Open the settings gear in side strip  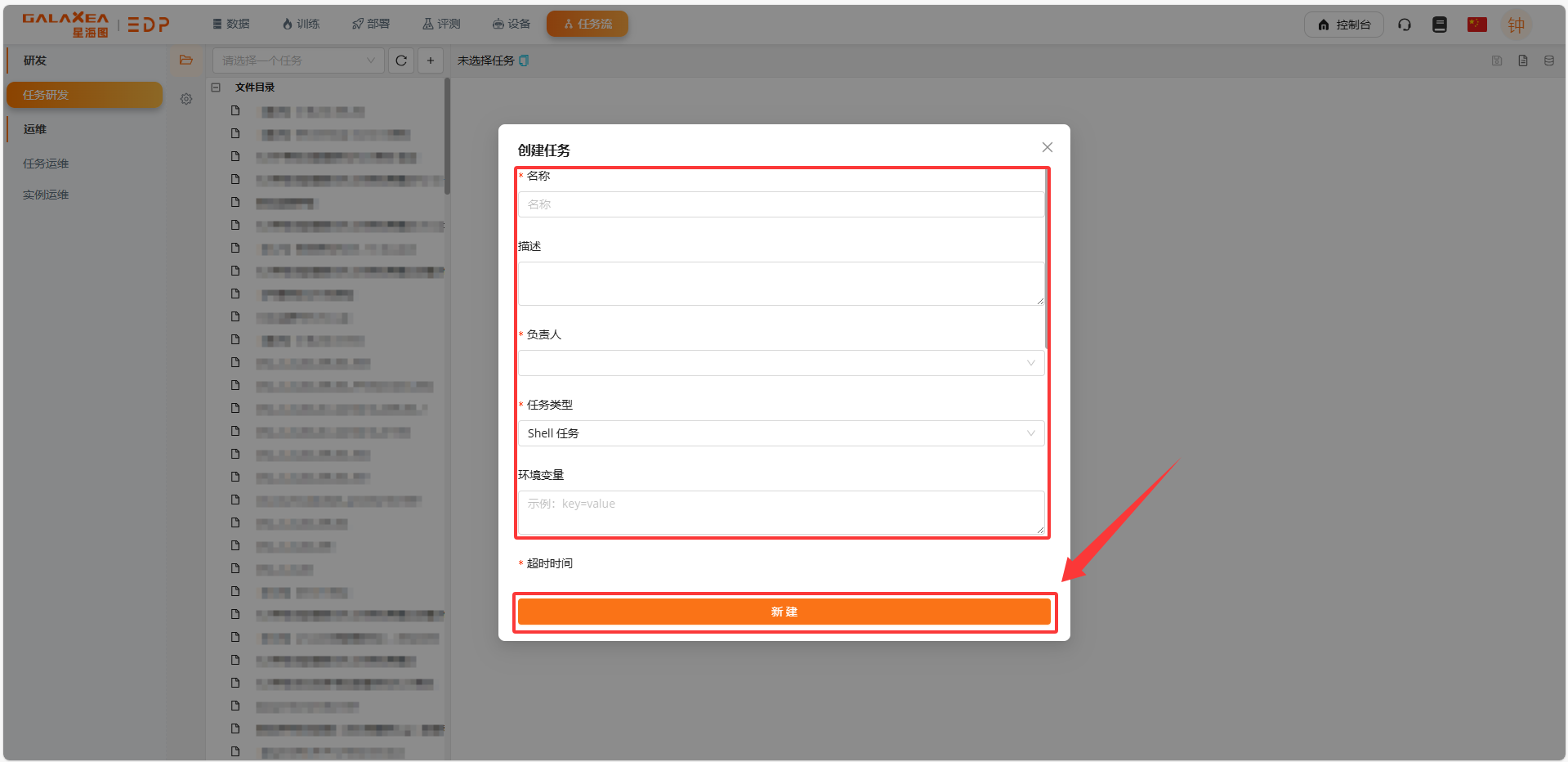[186, 99]
